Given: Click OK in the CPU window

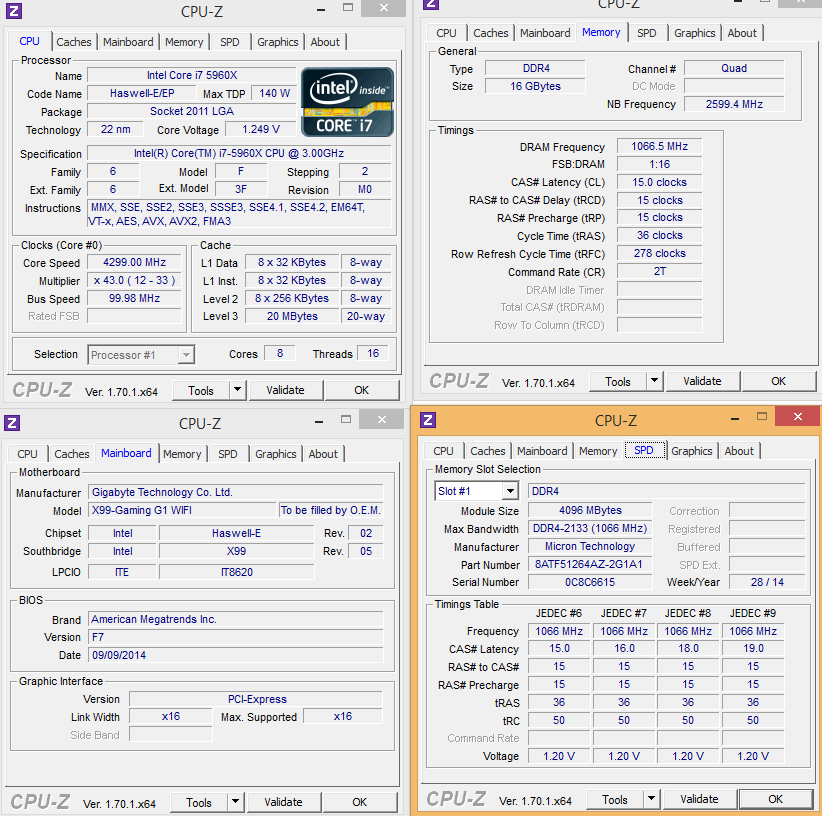Looking at the screenshot, I should click(x=362, y=390).
